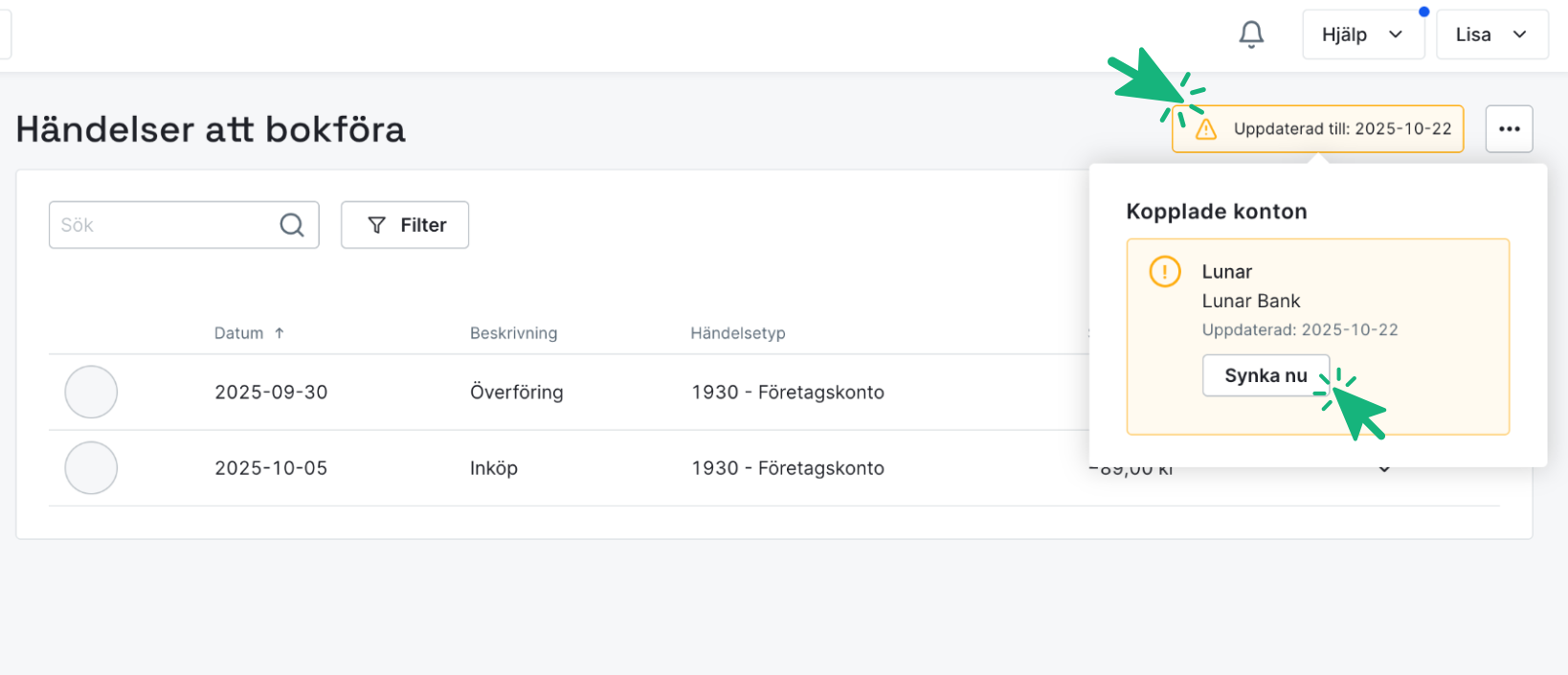Click the Datum column header

click(238, 333)
